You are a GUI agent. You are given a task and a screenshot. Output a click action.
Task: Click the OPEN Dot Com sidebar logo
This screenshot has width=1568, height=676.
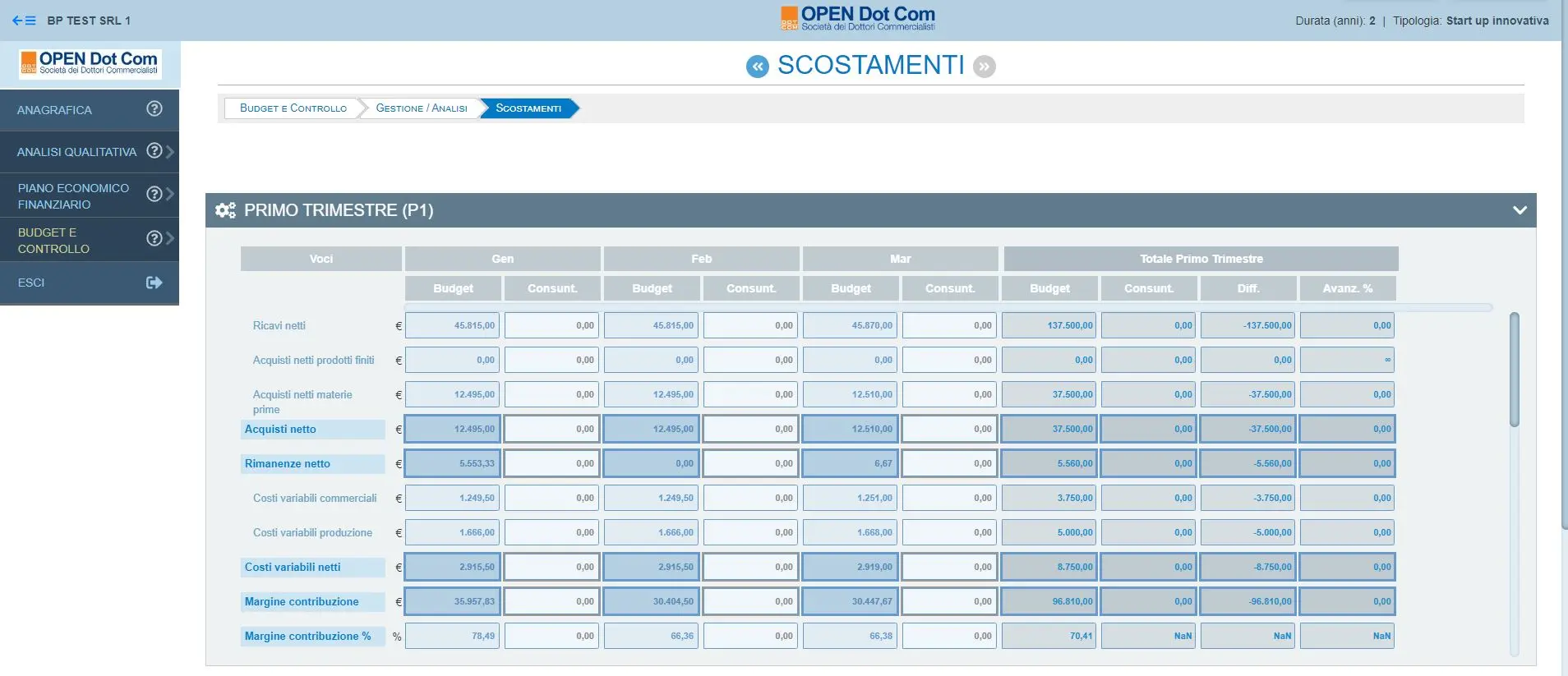pos(90,63)
